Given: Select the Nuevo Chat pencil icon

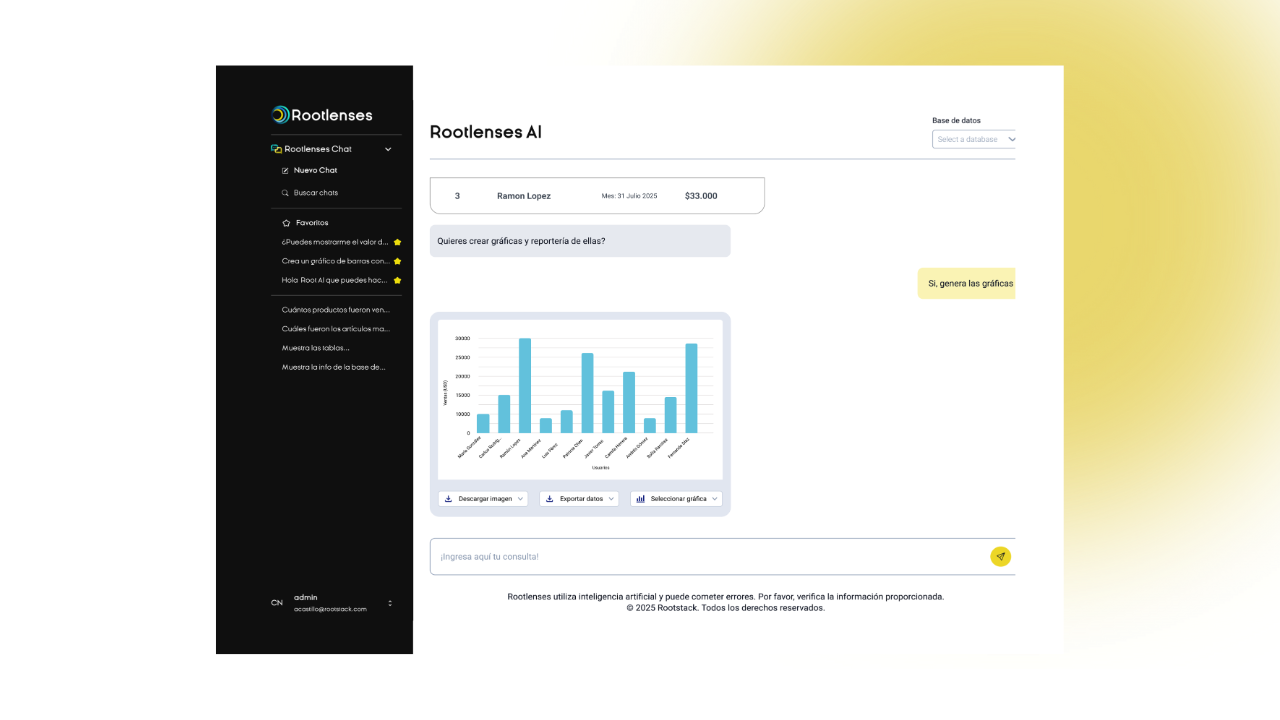Looking at the screenshot, I should 285,170.
